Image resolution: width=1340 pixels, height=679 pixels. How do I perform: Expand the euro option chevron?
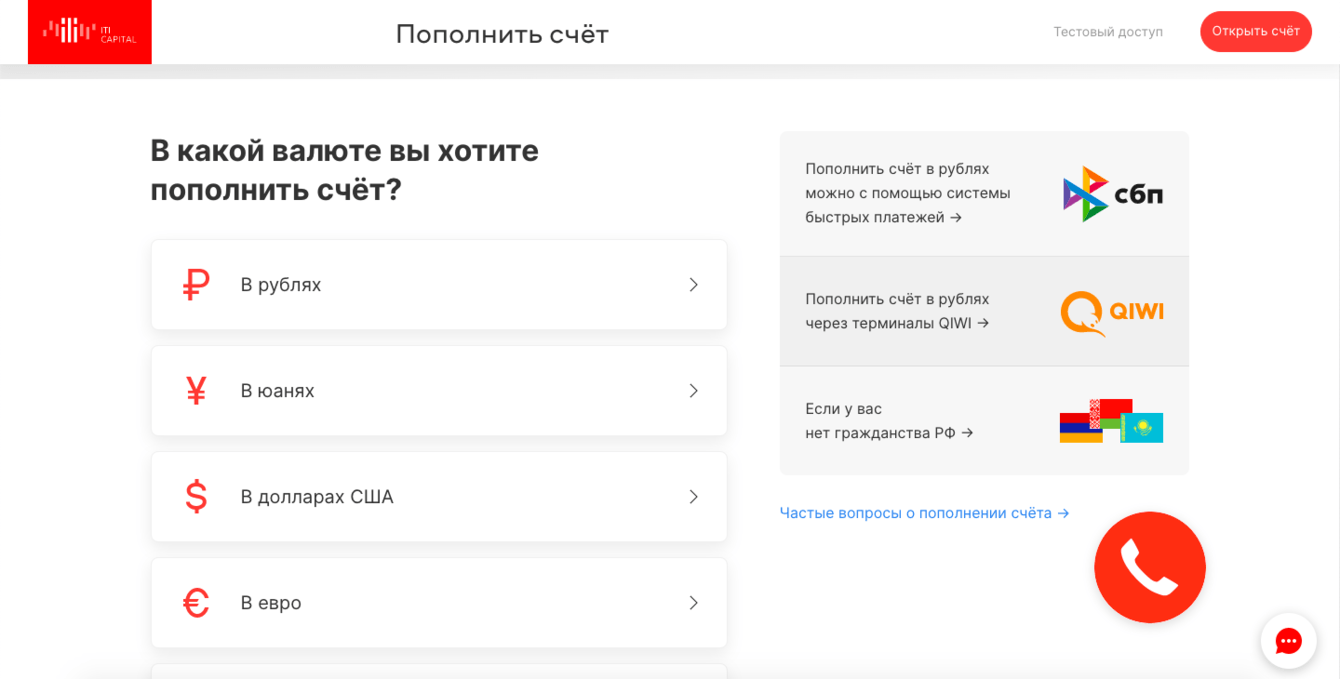(x=693, y=603)
